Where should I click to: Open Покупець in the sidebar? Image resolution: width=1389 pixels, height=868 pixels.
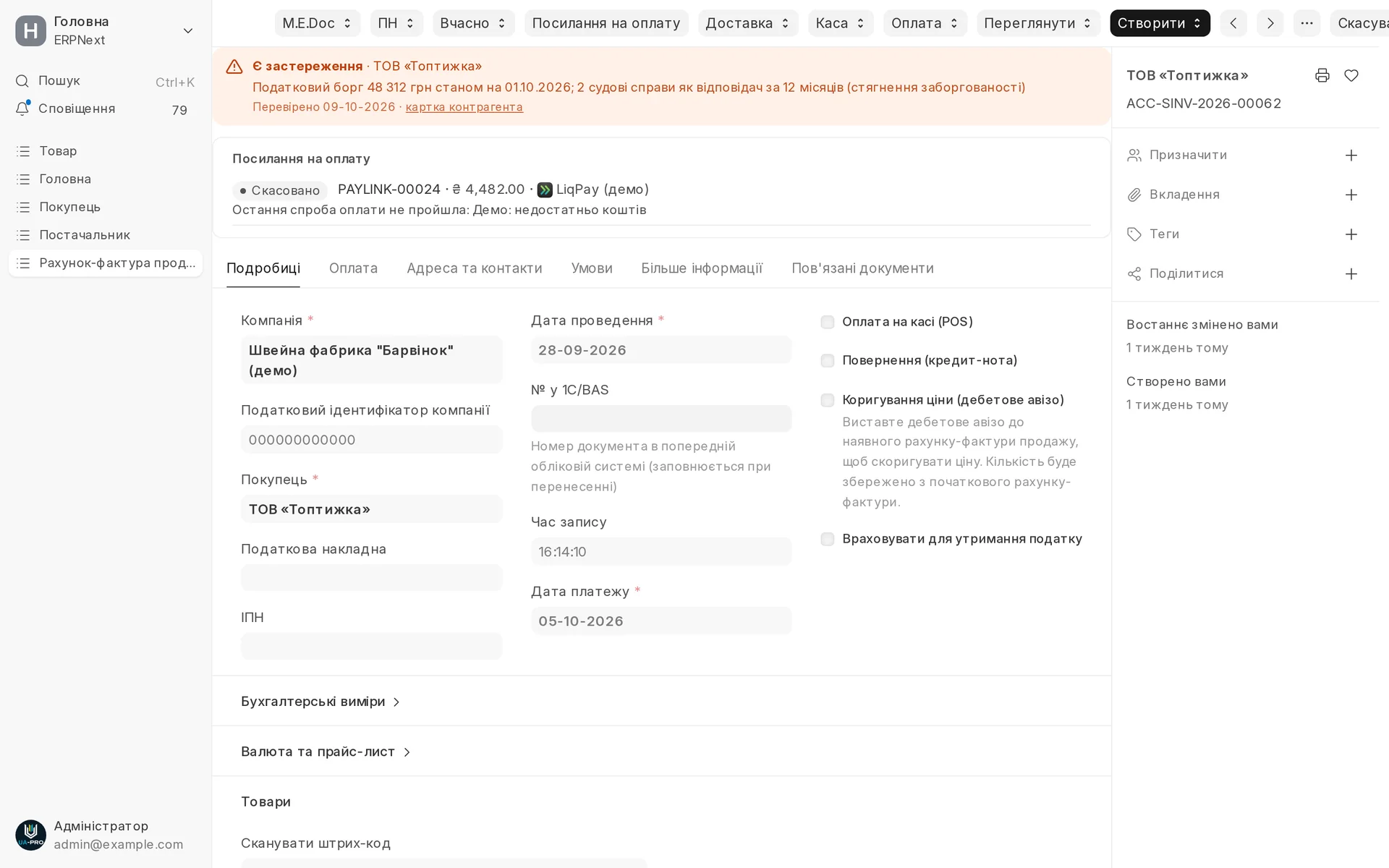point(105,207)
